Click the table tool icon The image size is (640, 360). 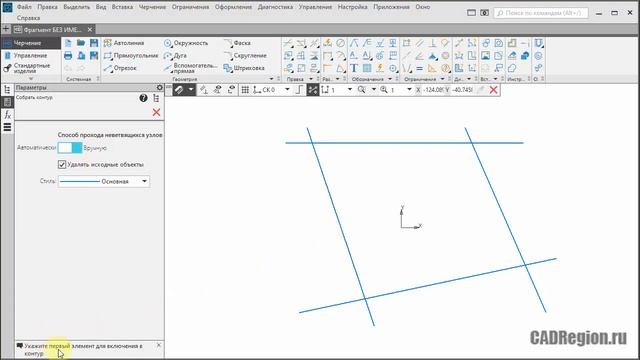coord(367,68)
